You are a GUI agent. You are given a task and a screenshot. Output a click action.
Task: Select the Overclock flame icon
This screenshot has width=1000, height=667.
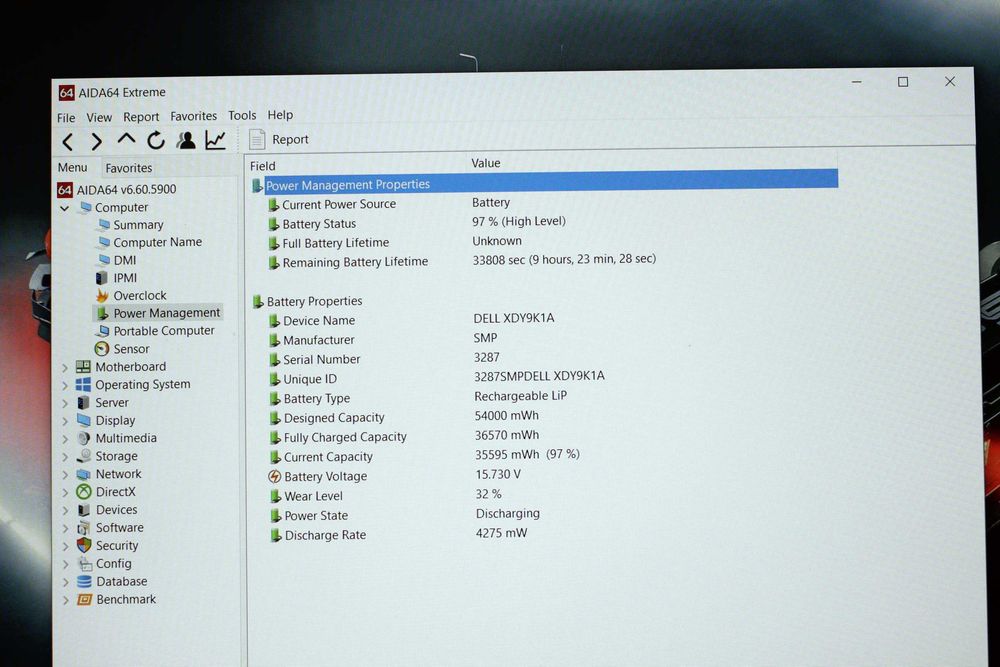point(102,296)
